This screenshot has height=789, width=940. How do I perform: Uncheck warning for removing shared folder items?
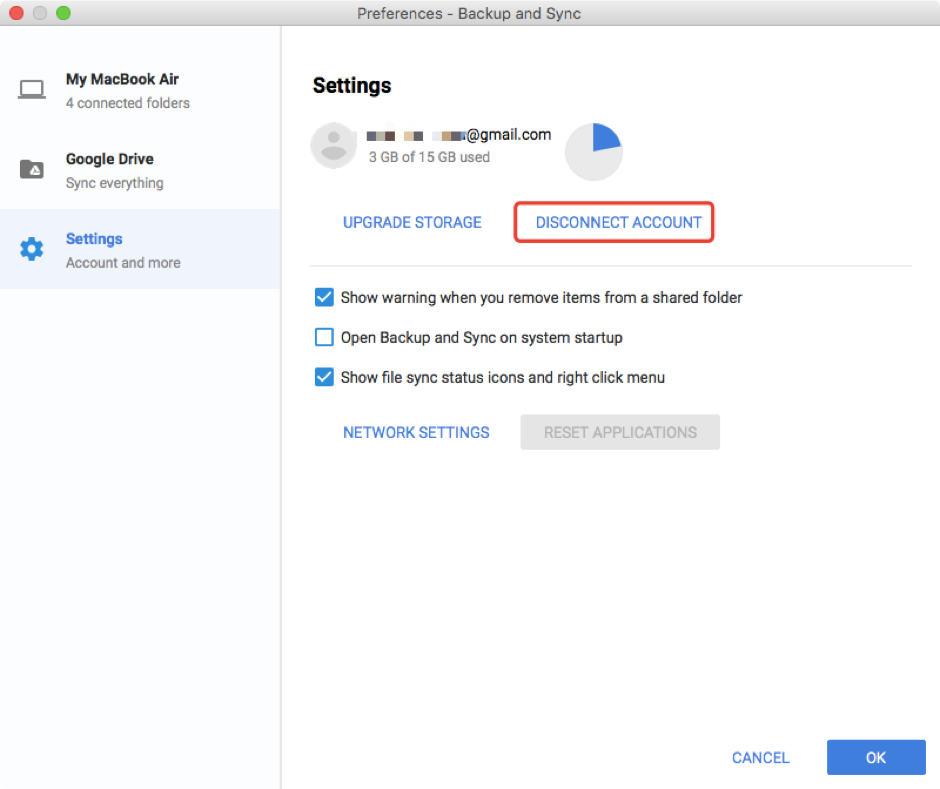324,297
